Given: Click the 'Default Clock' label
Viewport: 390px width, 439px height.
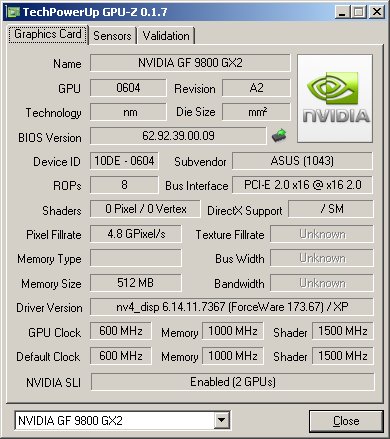Looking at the screenshot, I should tap(48, 357).
